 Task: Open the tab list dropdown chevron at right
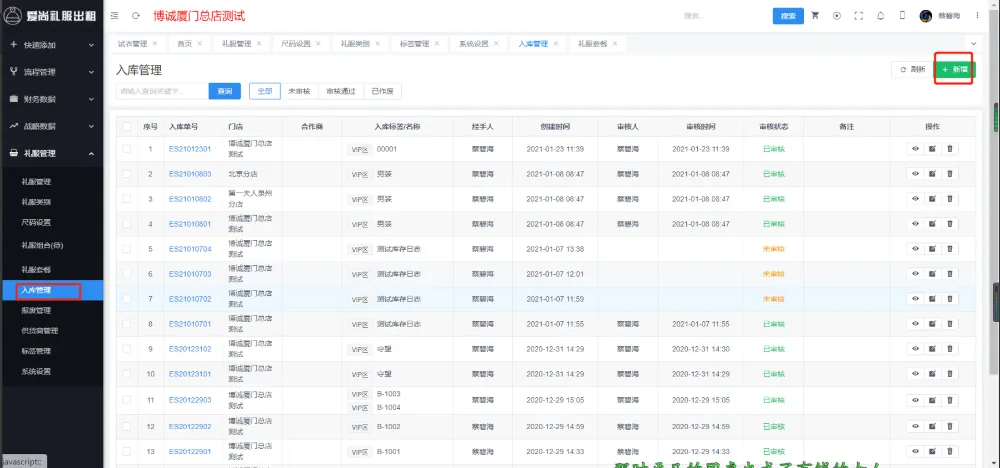[x=974, y=44]
